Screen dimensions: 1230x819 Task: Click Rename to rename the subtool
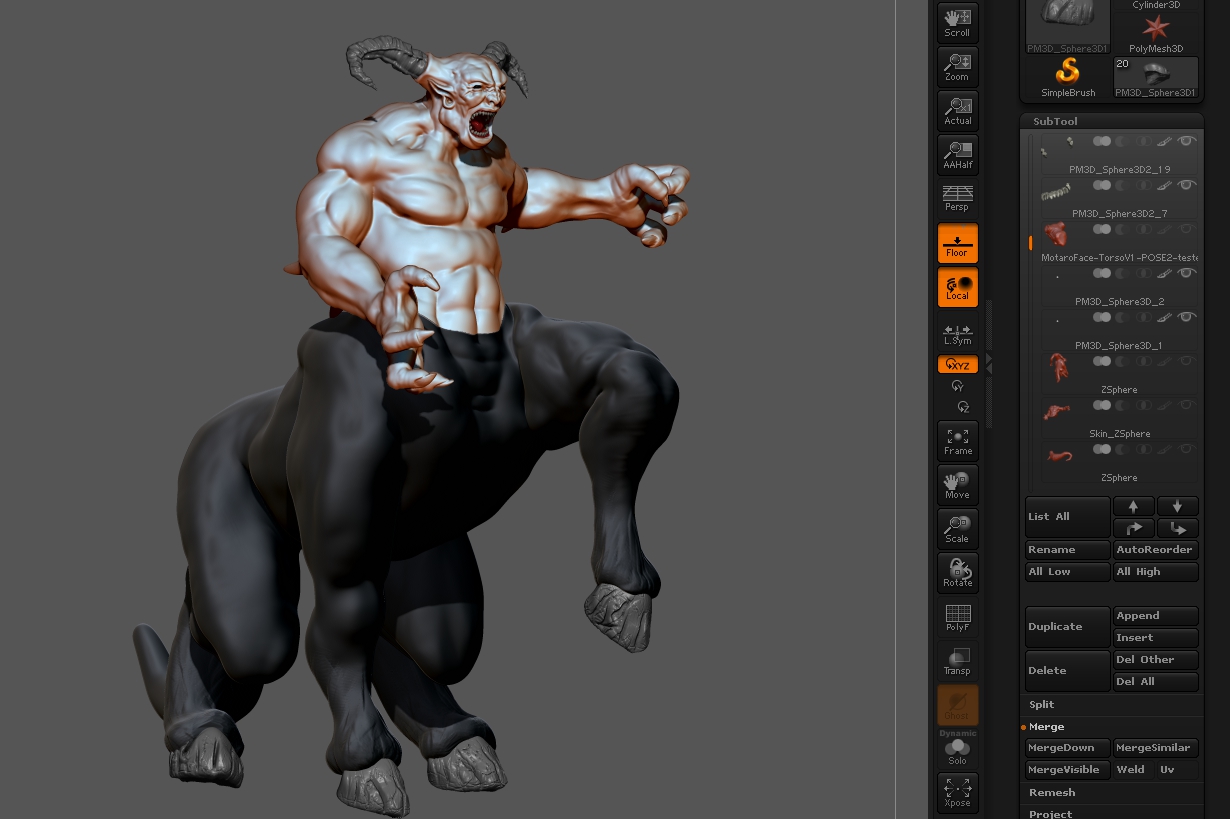click(x=1068, y=550)
